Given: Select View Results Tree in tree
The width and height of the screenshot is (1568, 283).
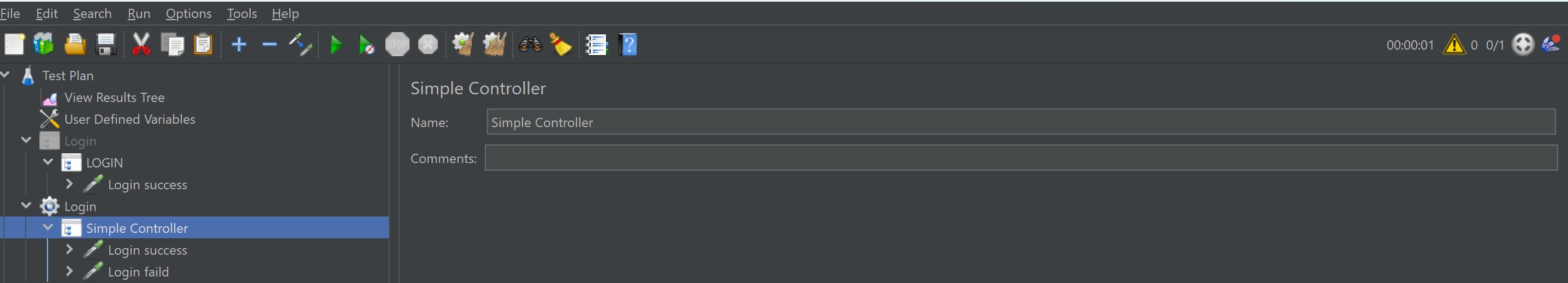Looking at the screenshot, I should 114,97.
